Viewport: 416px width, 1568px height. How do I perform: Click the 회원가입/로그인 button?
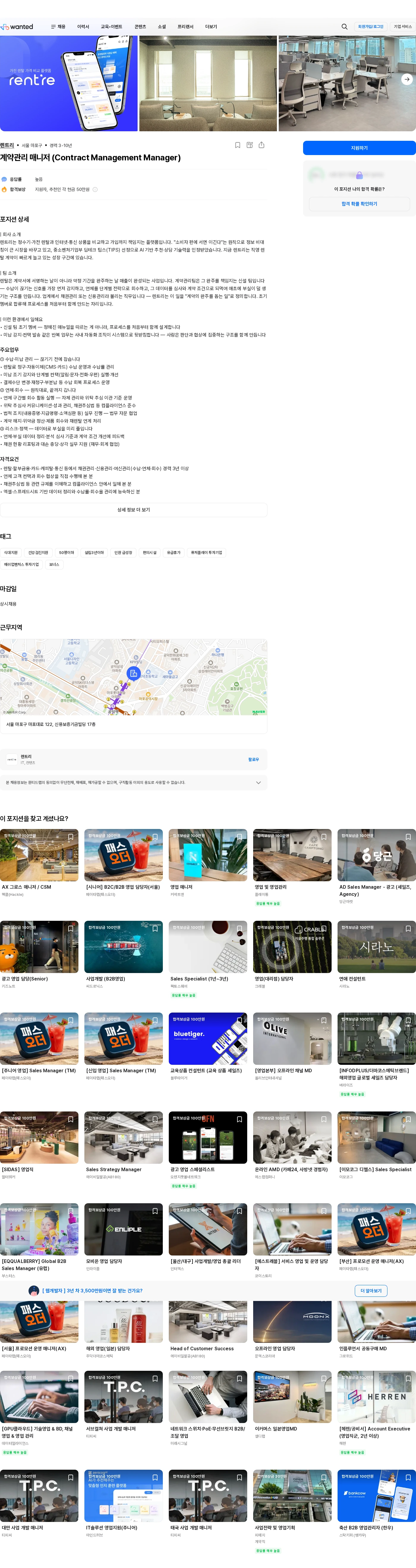[371, 27]
